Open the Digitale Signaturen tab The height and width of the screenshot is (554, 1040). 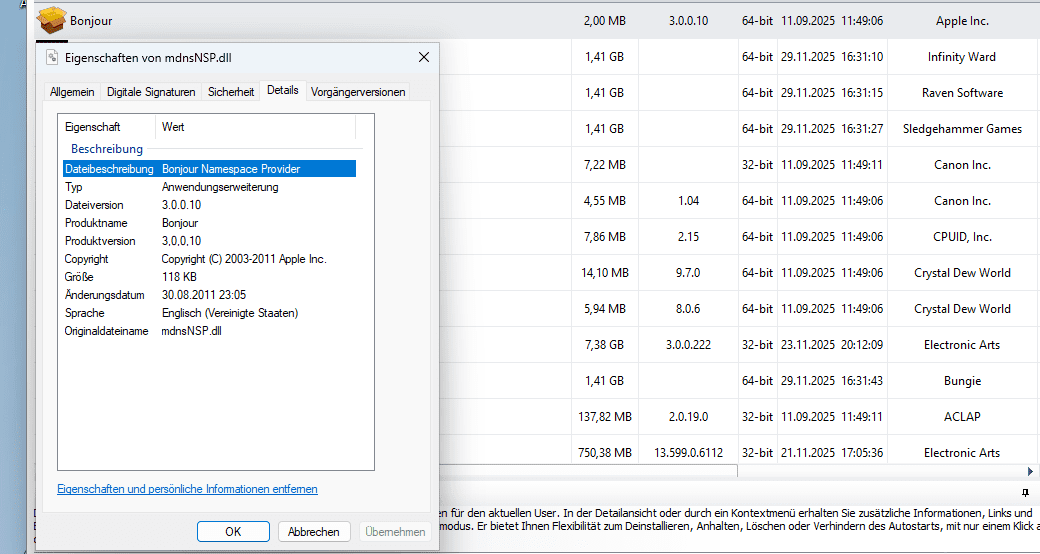pyautogui.click(x=151, y=92)
